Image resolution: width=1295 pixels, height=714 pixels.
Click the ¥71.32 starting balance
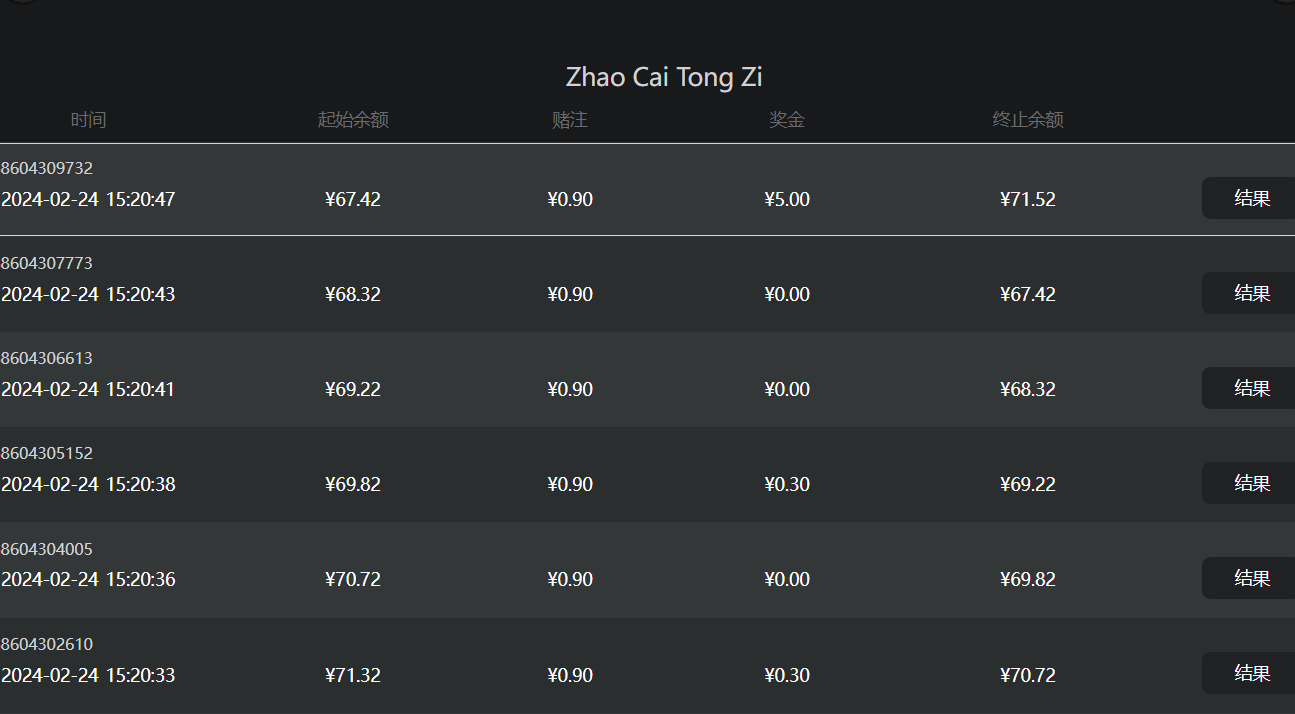tap(353, 675)
